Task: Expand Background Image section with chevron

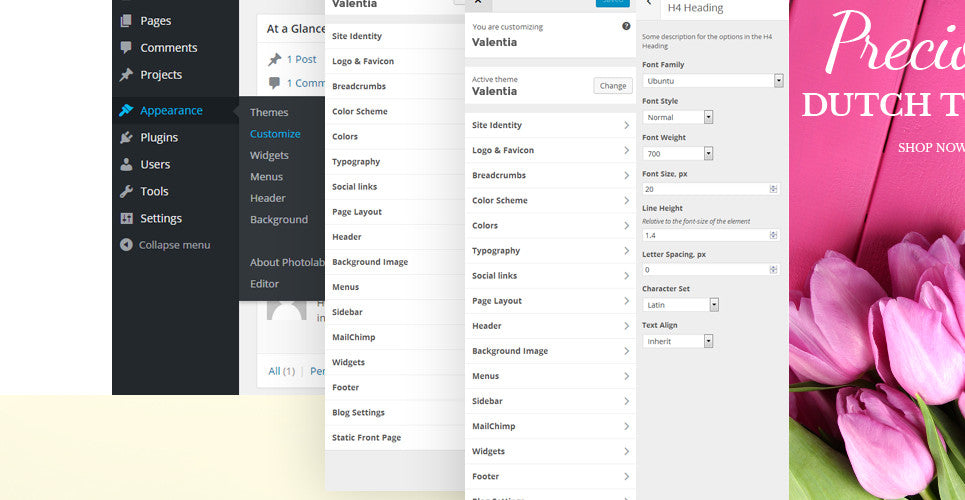Action: [x=550, y=351]
